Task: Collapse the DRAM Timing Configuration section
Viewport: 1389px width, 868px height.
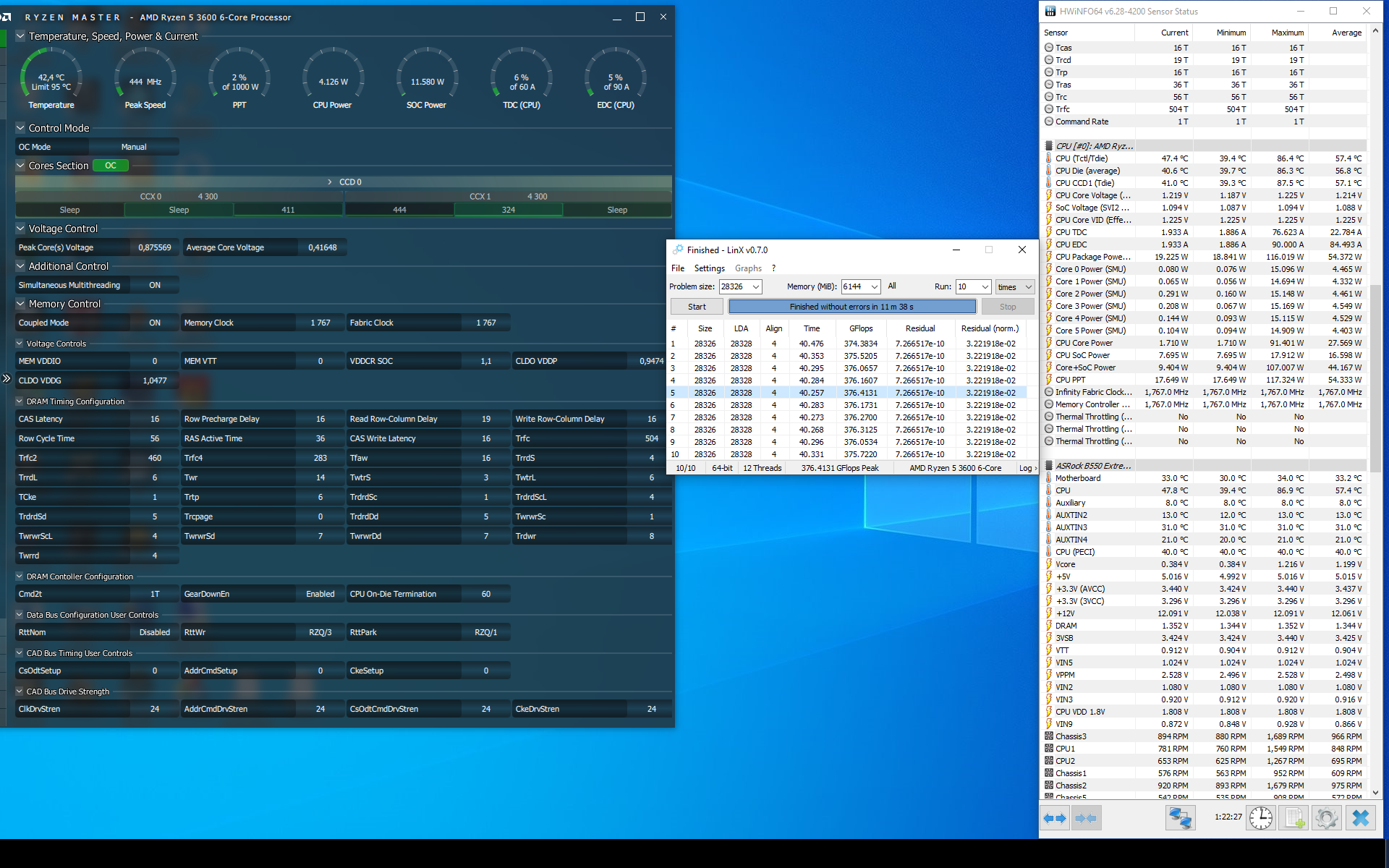Action: pyautogui.click(x=20, y=401)
